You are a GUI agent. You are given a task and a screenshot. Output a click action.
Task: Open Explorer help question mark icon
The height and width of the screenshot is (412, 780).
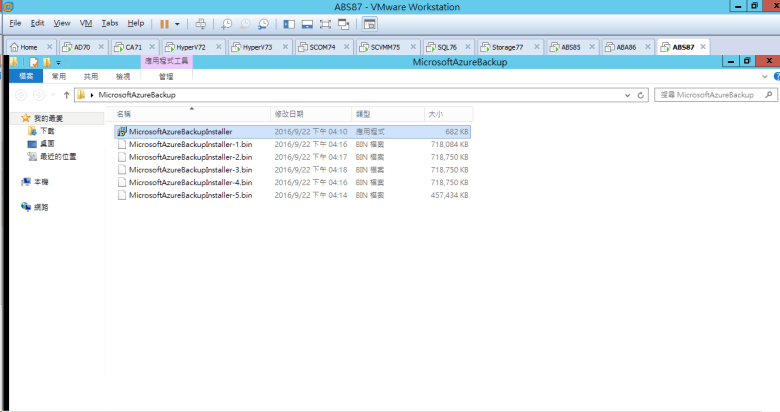tap(771, 76)
